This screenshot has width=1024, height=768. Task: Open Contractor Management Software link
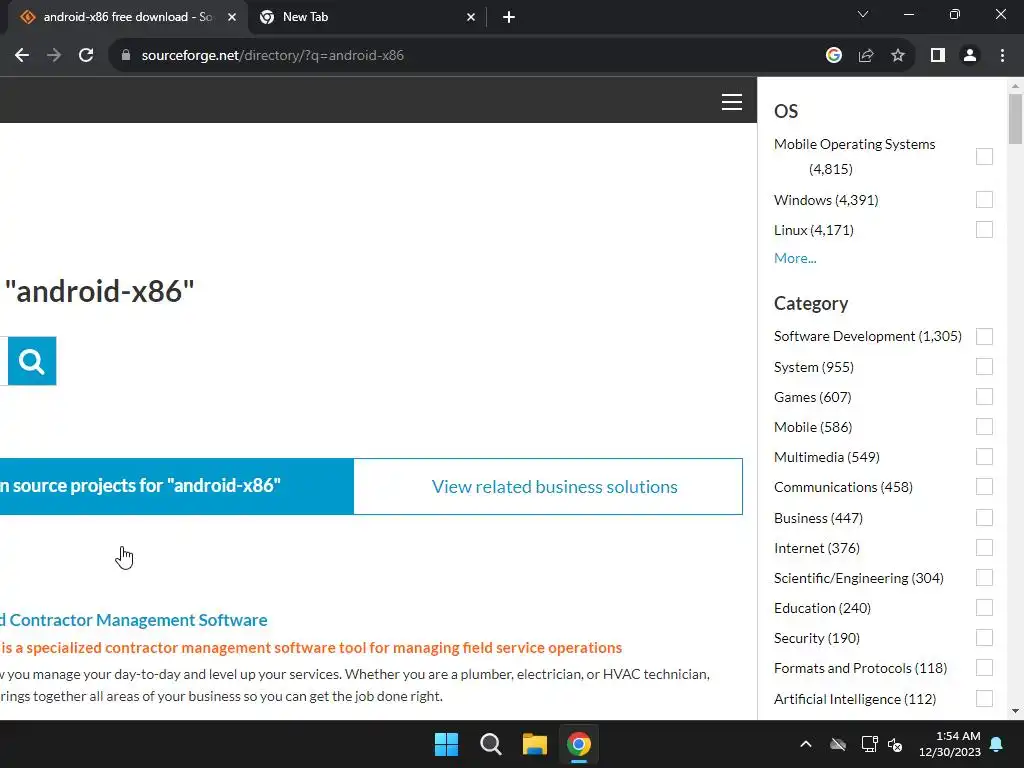pos(134,620)
